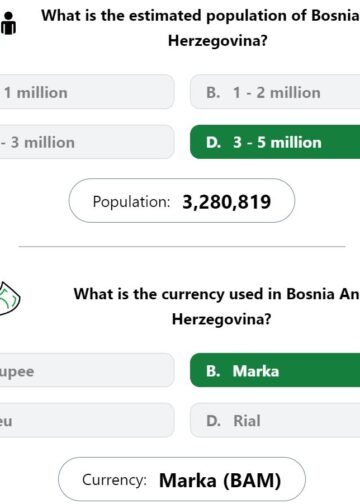Select the green D. 3 - 5 million answer
Screen dimensions: 360x504
point(275,142)
